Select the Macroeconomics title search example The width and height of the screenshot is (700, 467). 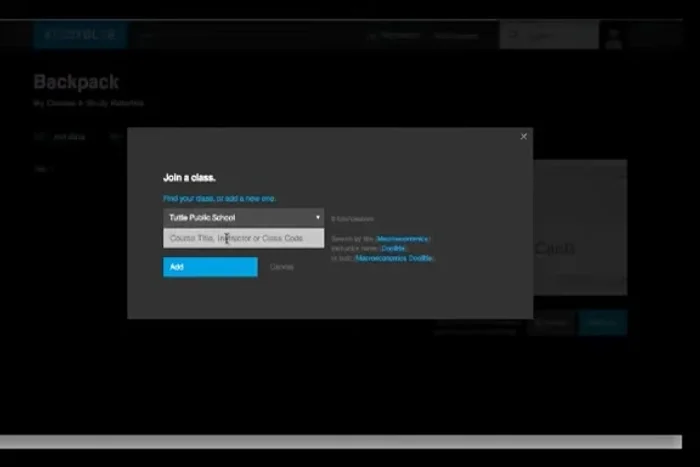403,238
